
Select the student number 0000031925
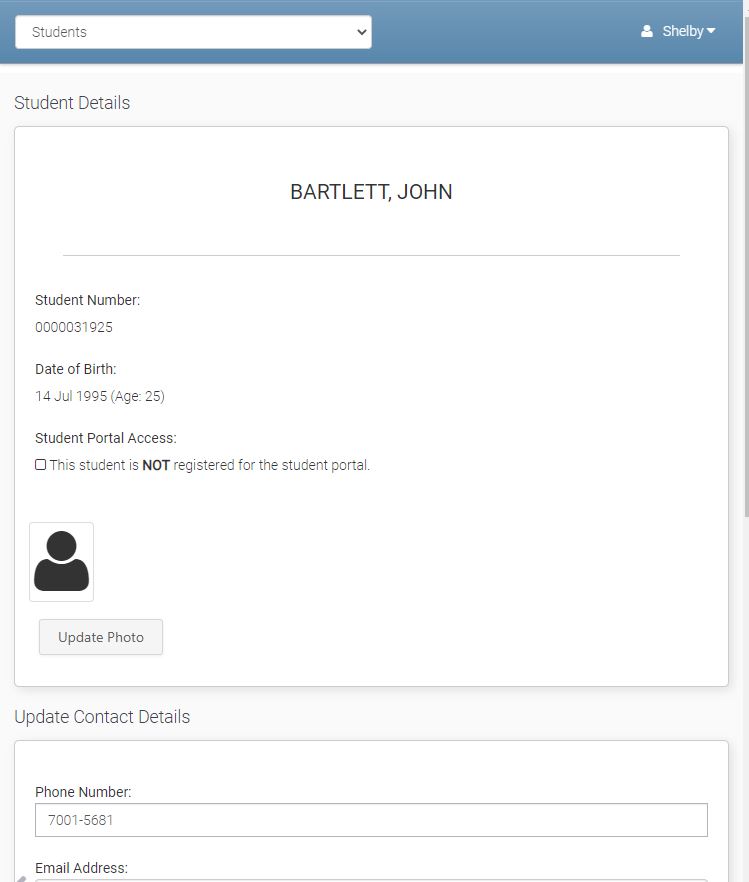point(74,327)
